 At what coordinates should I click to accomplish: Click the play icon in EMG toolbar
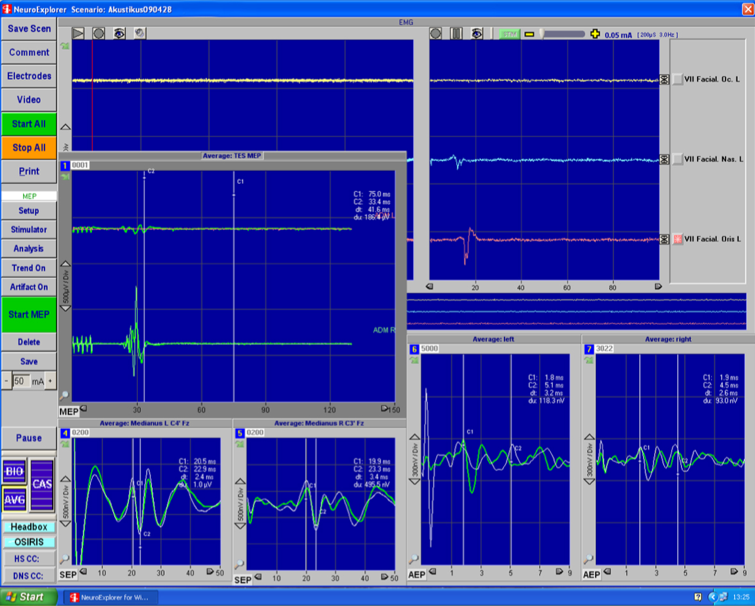[78, 33]
